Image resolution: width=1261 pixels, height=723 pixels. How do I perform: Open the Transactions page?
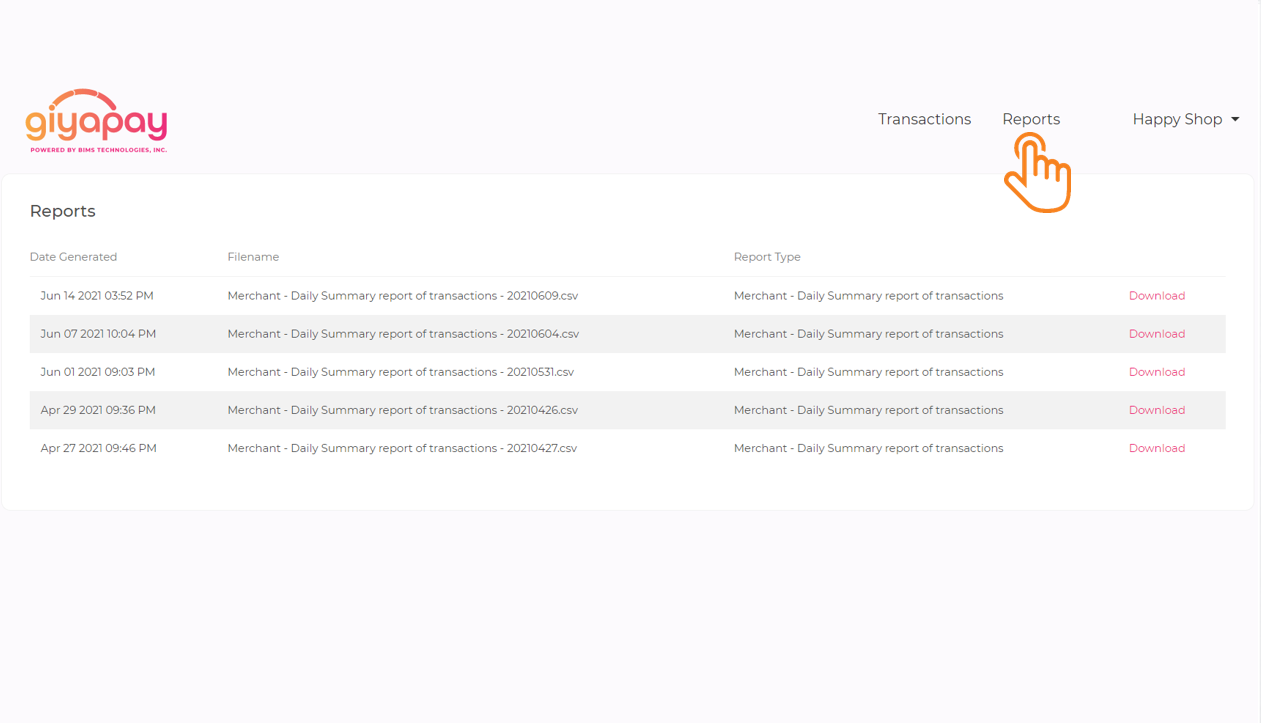coord(924,119)
